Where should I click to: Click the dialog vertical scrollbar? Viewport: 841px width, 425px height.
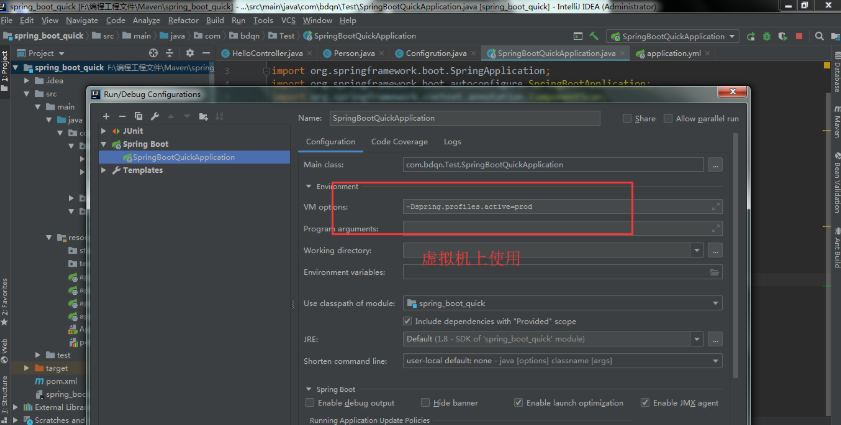[x=735, y=255]
